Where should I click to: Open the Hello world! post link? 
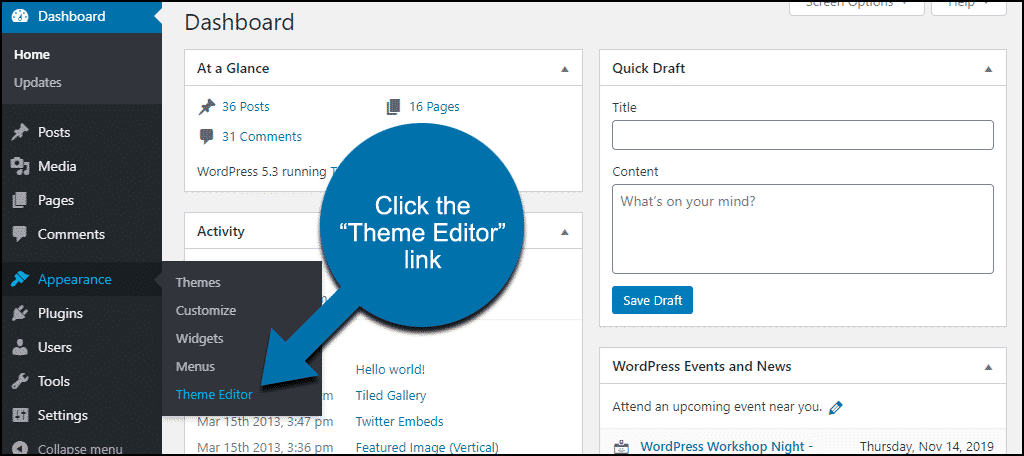click(391, 369)
